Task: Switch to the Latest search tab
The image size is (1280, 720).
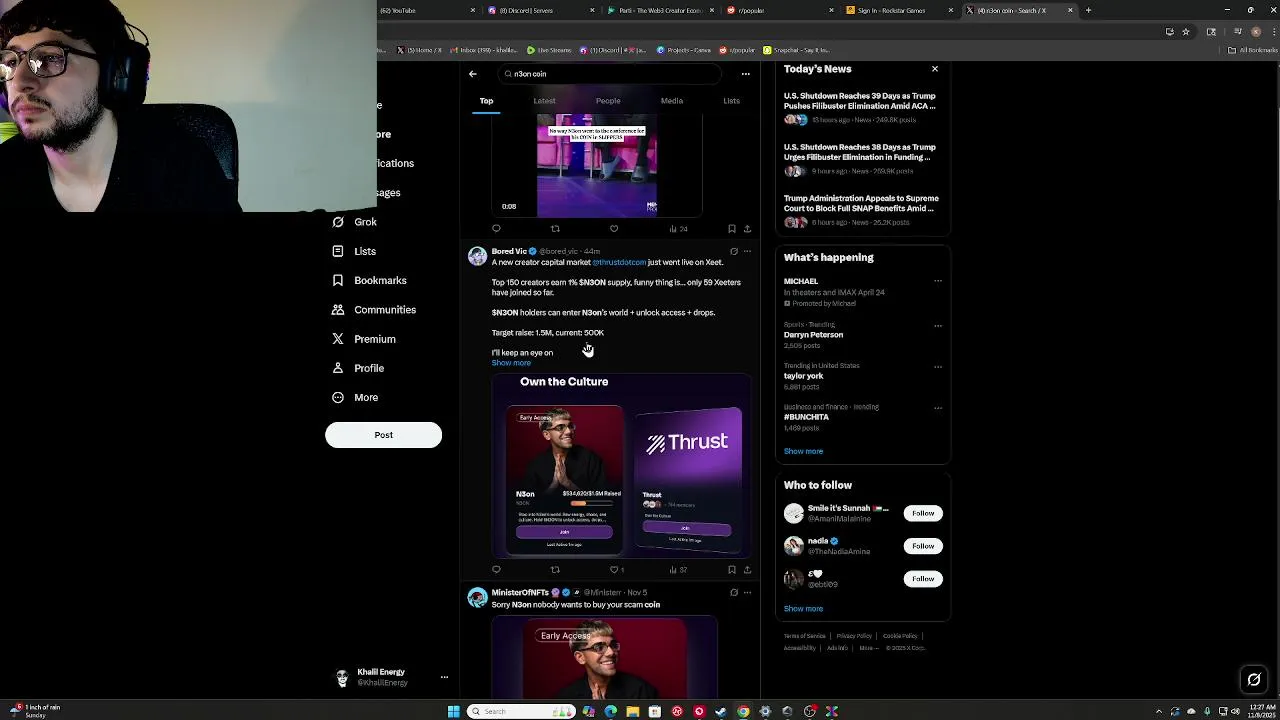Action: pos(544,101)
